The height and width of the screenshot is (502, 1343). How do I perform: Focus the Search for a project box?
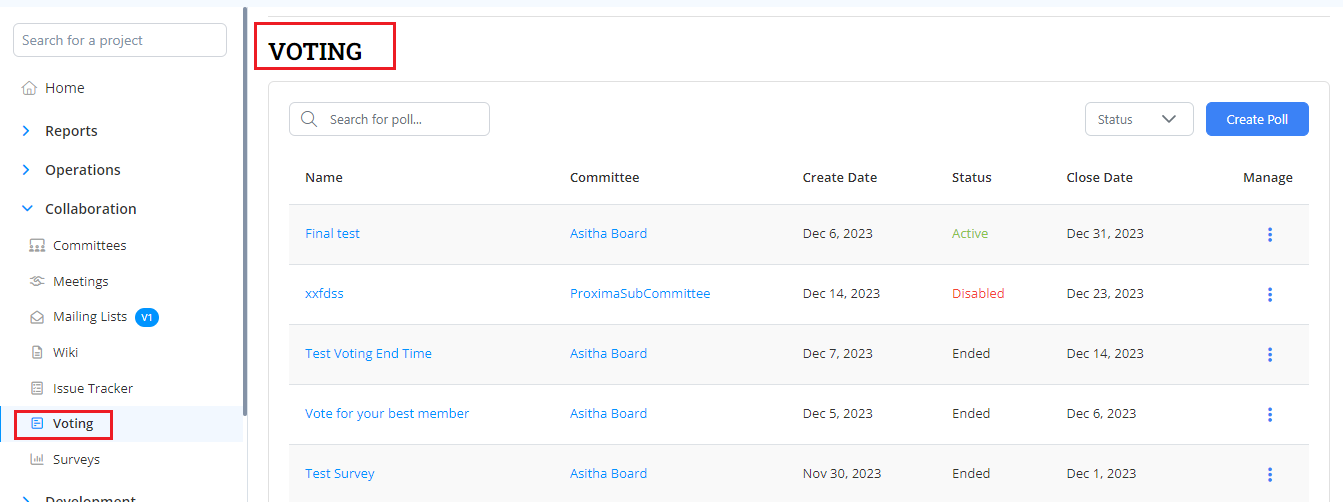[119, 40]
